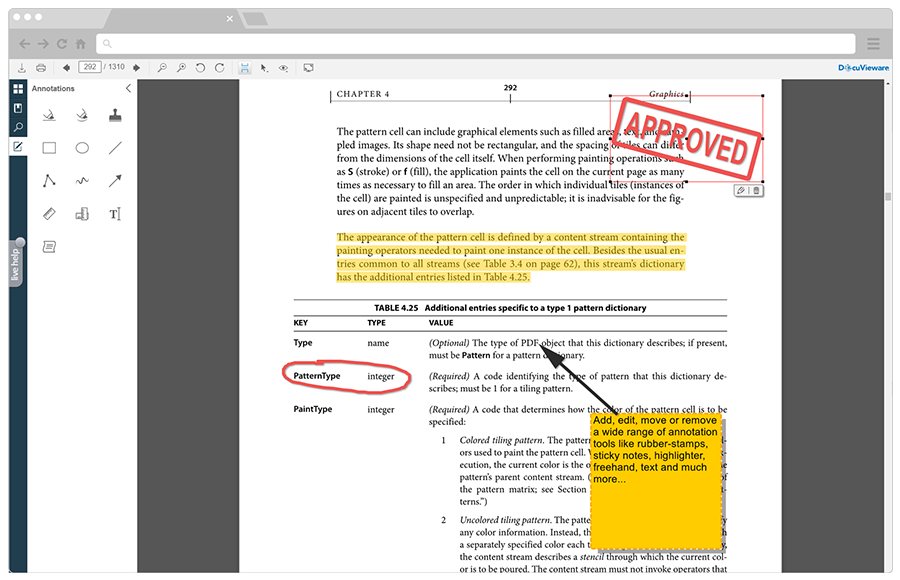Toggle annotation visibility with the eye icon
Image resolution: width=900 pixels, height=580 pixels.
(x=283, y=68)
